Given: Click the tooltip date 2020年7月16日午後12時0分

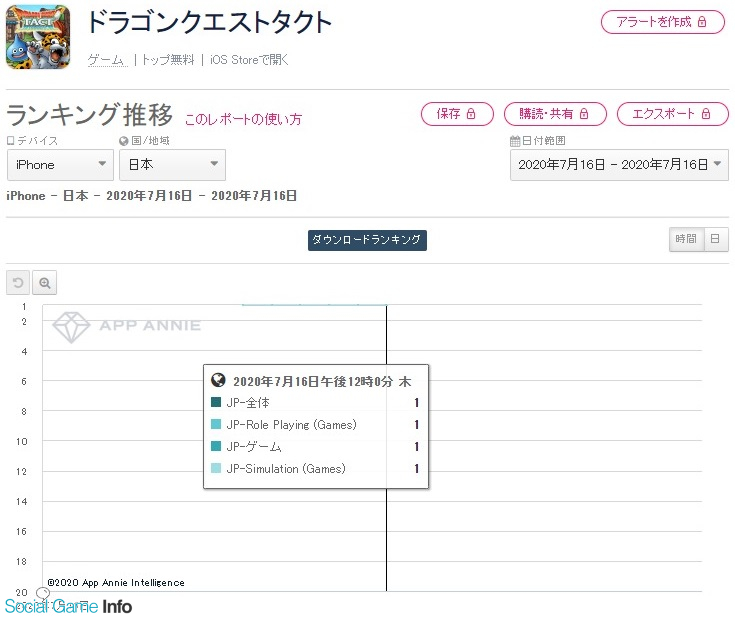Looking at the screenshot, I should pos(313,382).
